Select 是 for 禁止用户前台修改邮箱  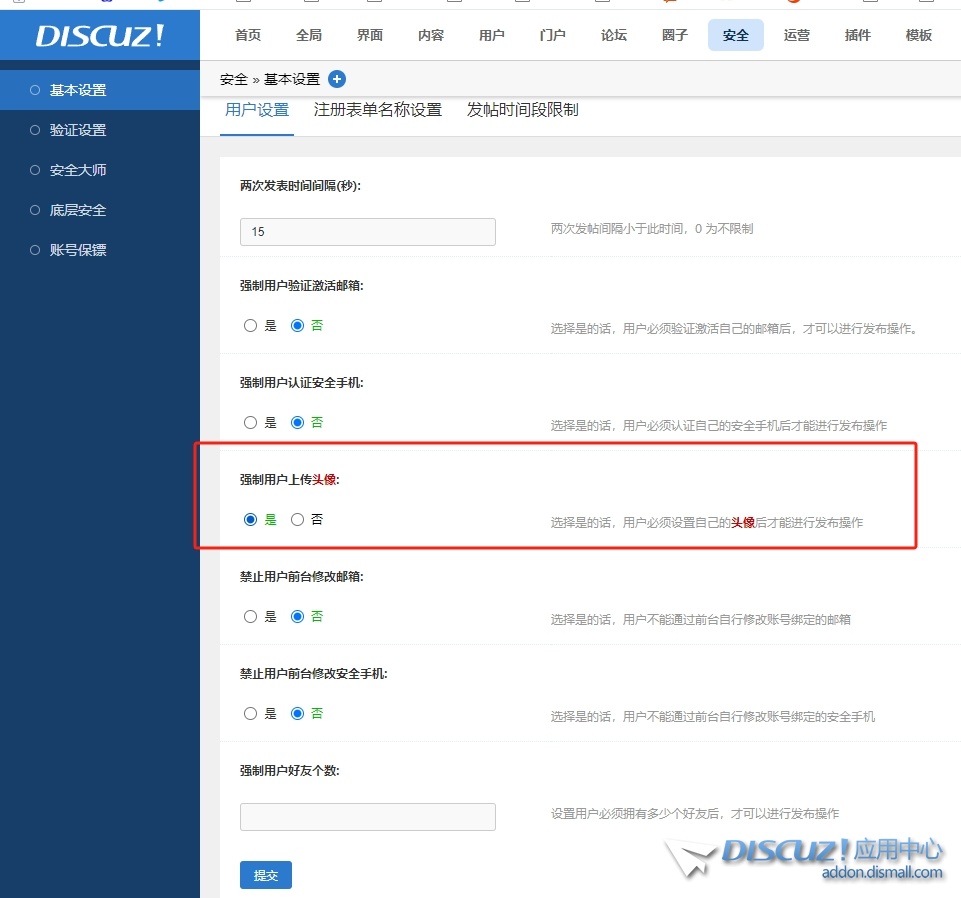250,617
